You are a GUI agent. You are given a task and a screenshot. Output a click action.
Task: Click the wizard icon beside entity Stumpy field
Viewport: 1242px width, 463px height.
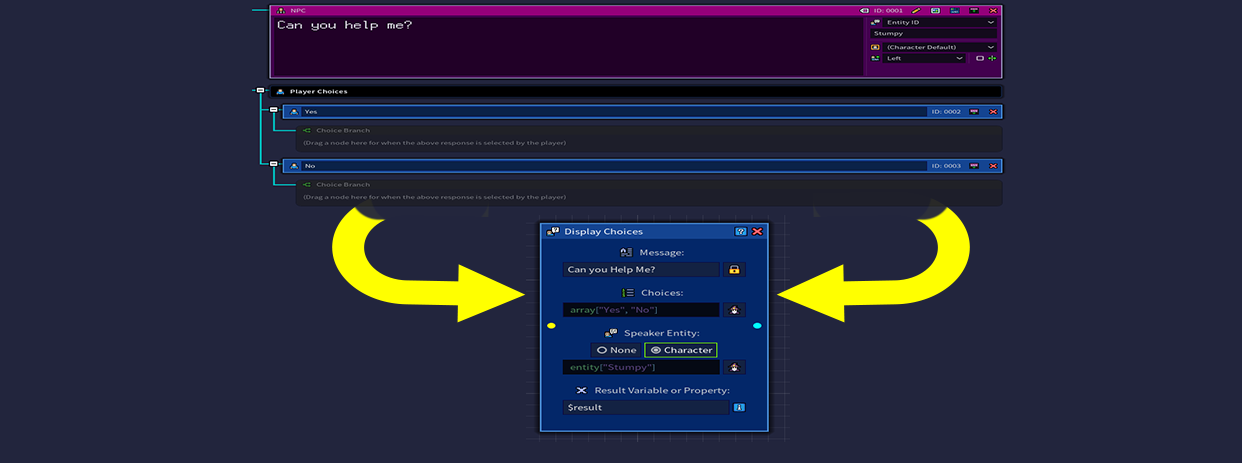click(734, 367)
